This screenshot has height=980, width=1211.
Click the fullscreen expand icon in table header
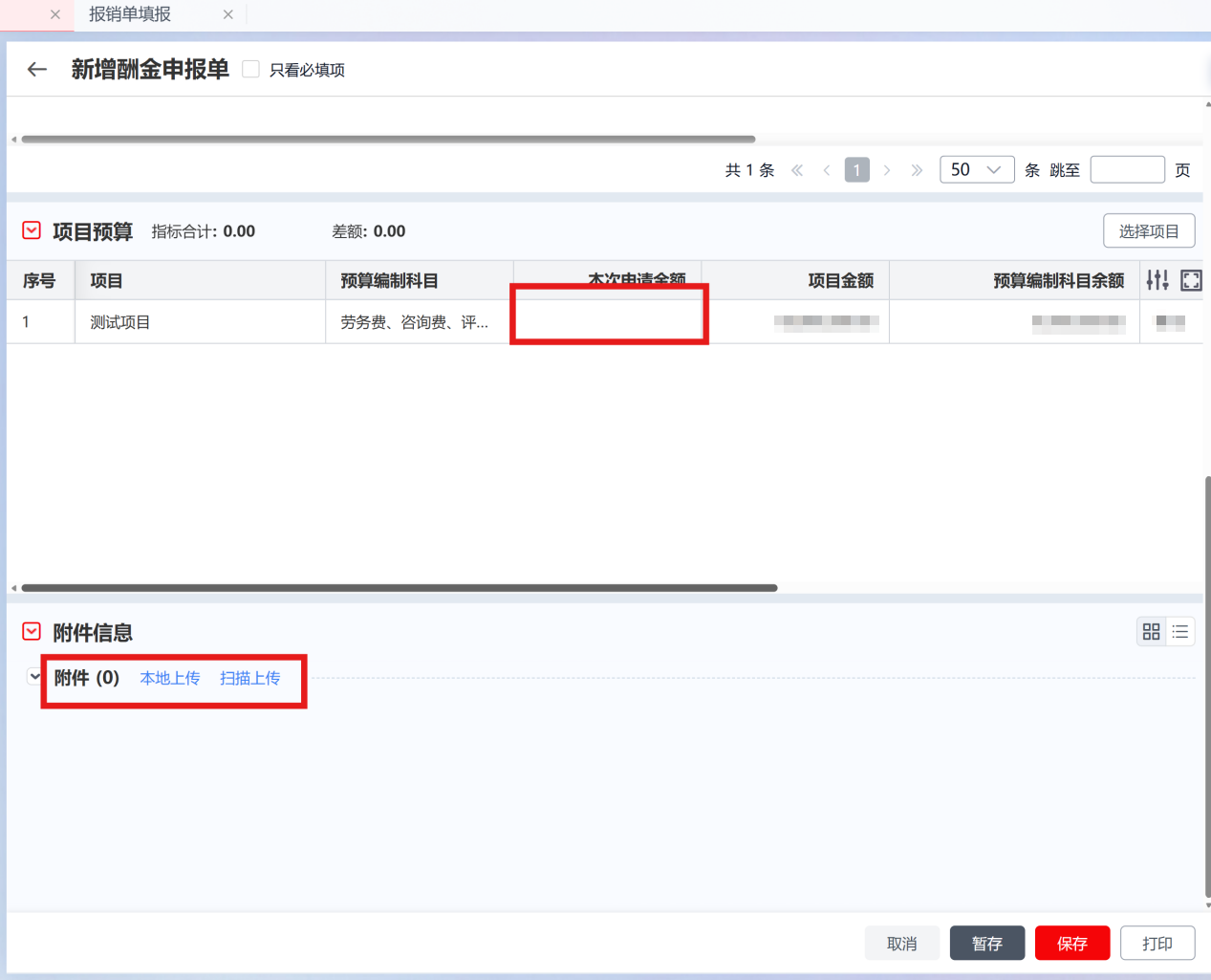pyautogui.click(x=1191, y=280)
